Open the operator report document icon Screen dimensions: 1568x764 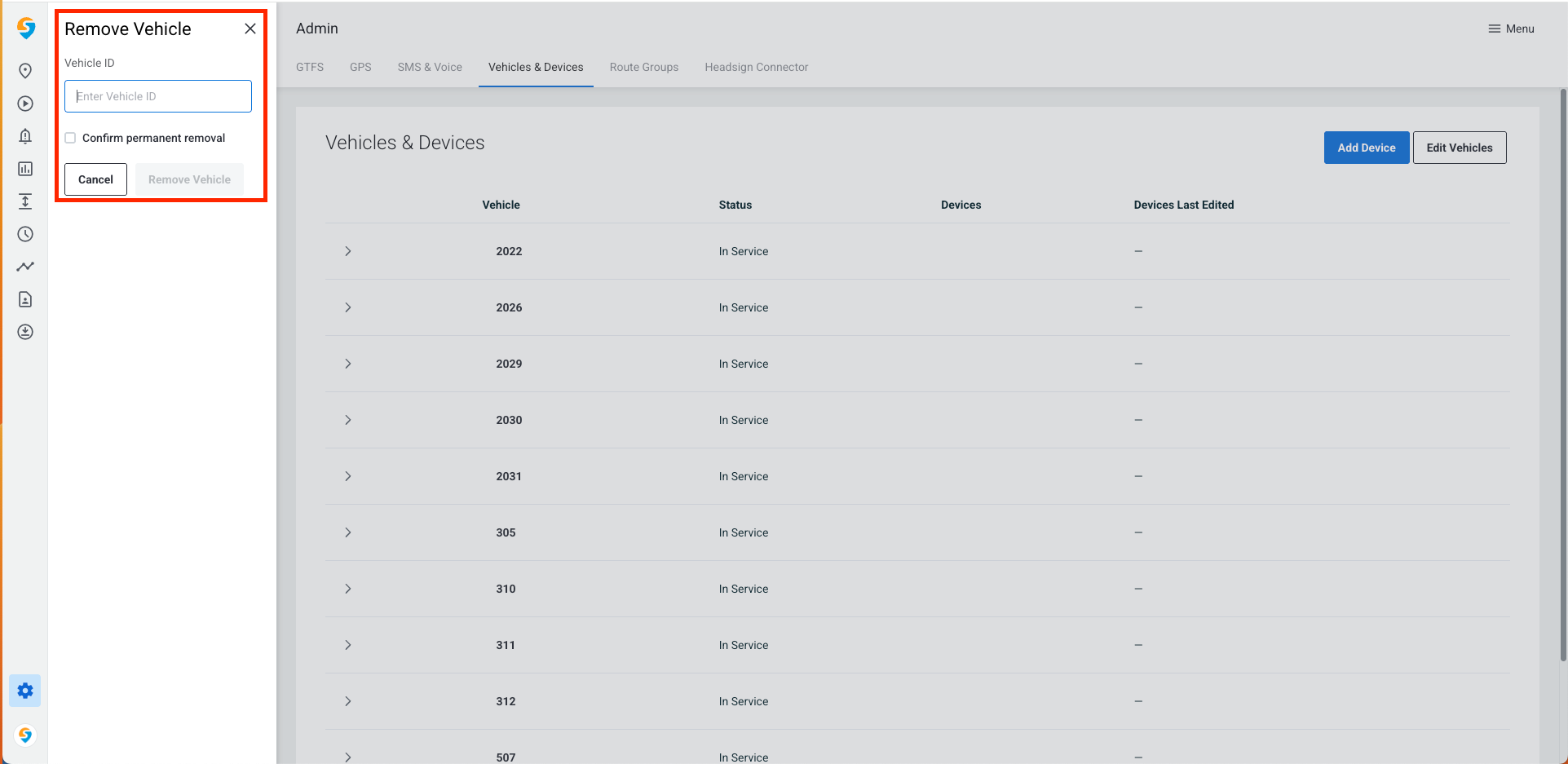click(24, 299)
